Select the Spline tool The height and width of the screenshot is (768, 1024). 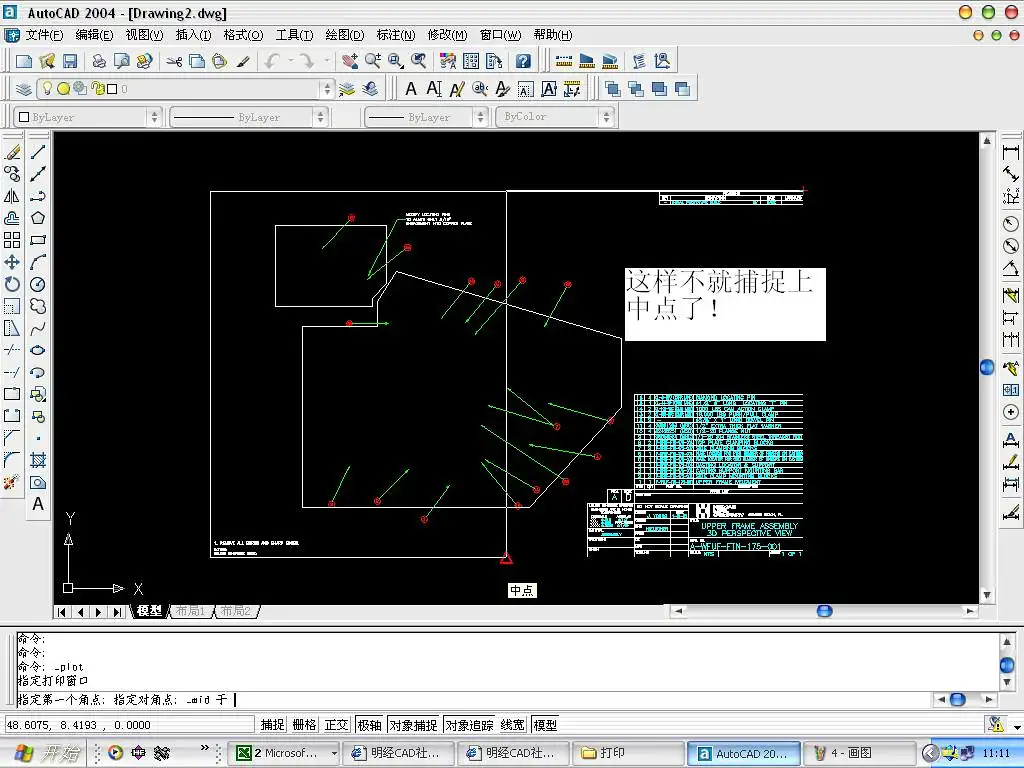click(38, 328)
